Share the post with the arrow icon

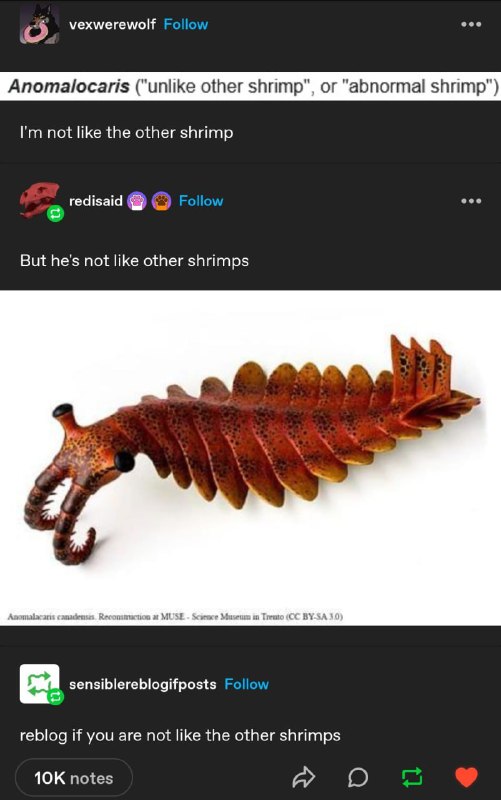pyautogui.click(x=304, y=777)
